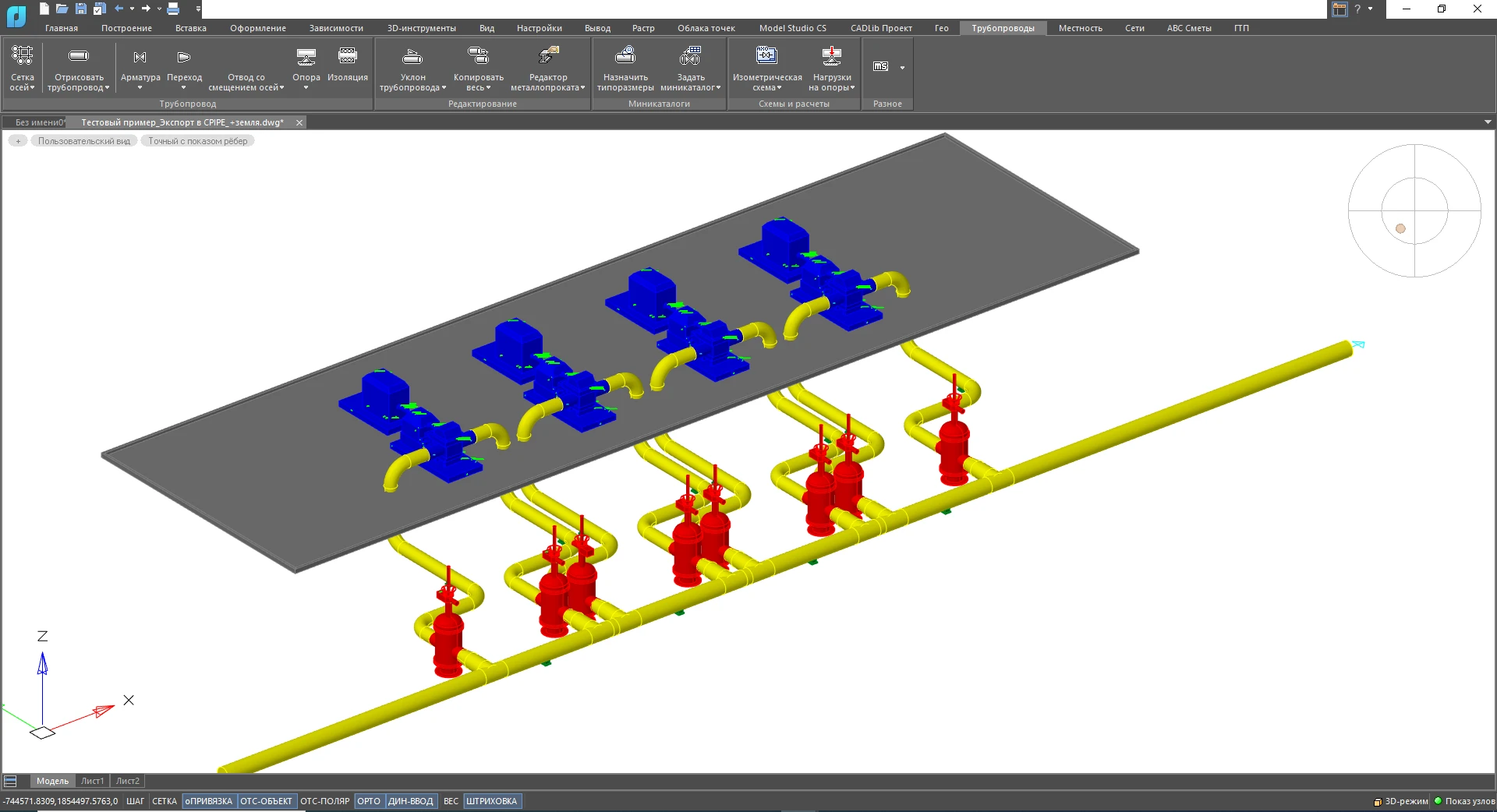Click Точный с показом рёбер visual style
Viewport: 1497px width, 812px height.
[x=198, y=141]
